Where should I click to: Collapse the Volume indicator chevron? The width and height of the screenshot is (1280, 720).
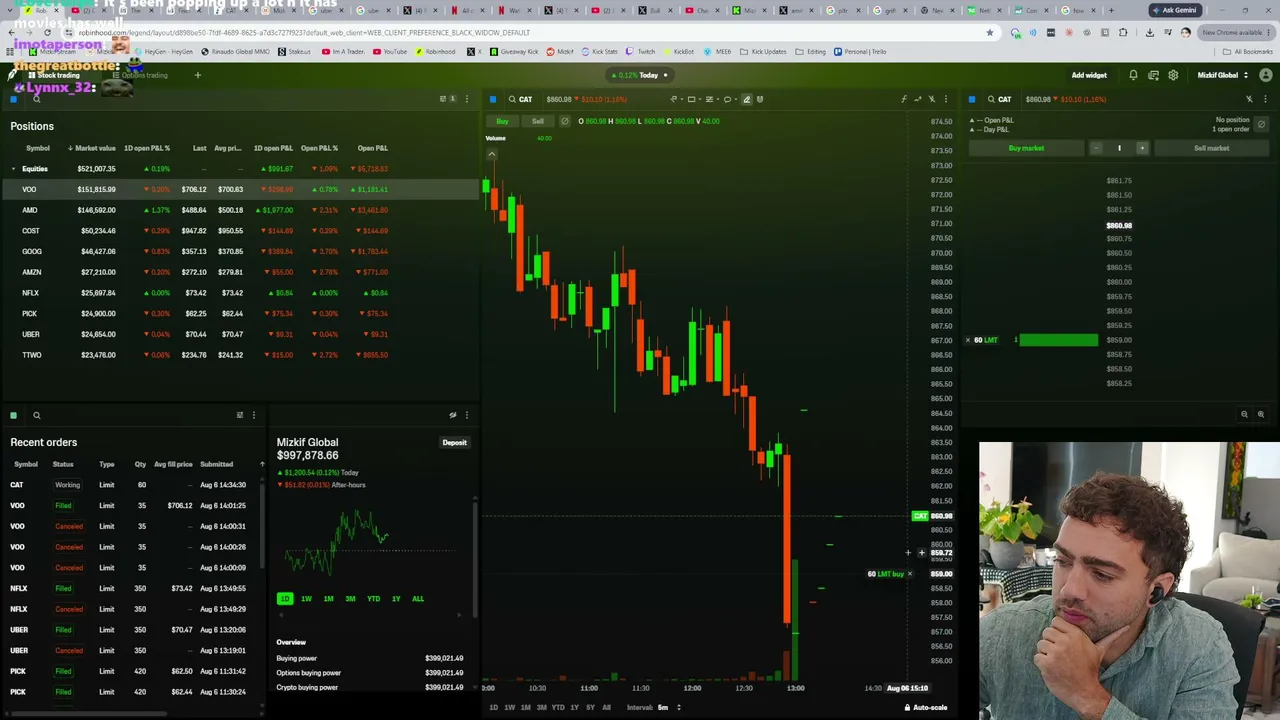(x=492, y=154)
